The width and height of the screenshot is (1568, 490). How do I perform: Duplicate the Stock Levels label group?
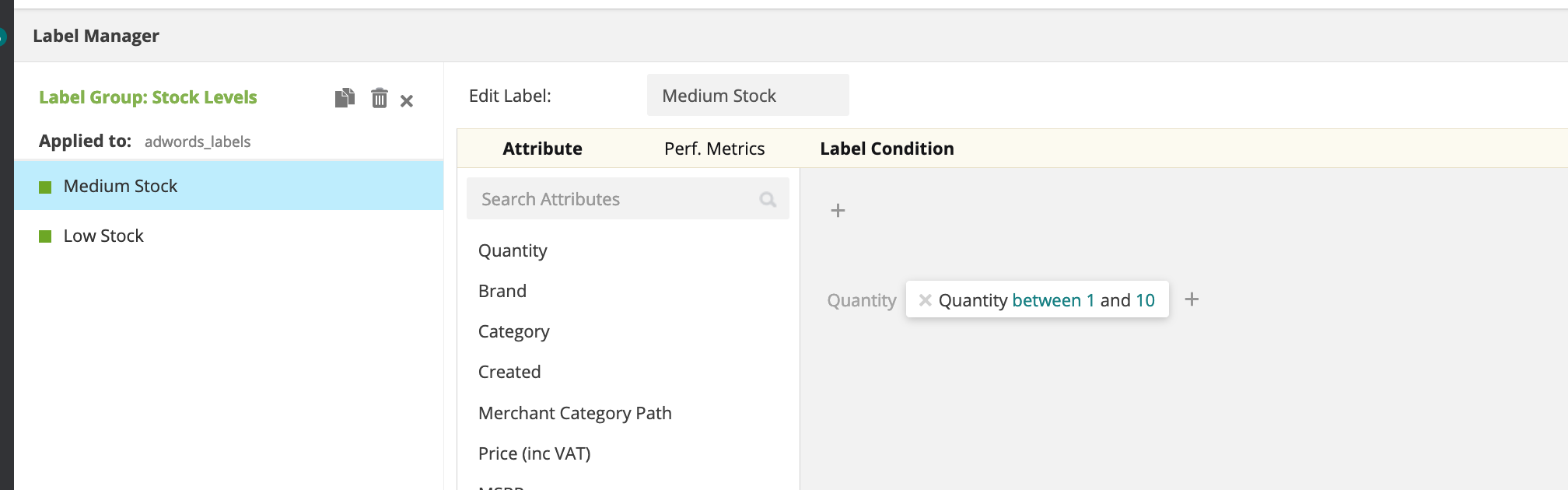pos(345,98)
